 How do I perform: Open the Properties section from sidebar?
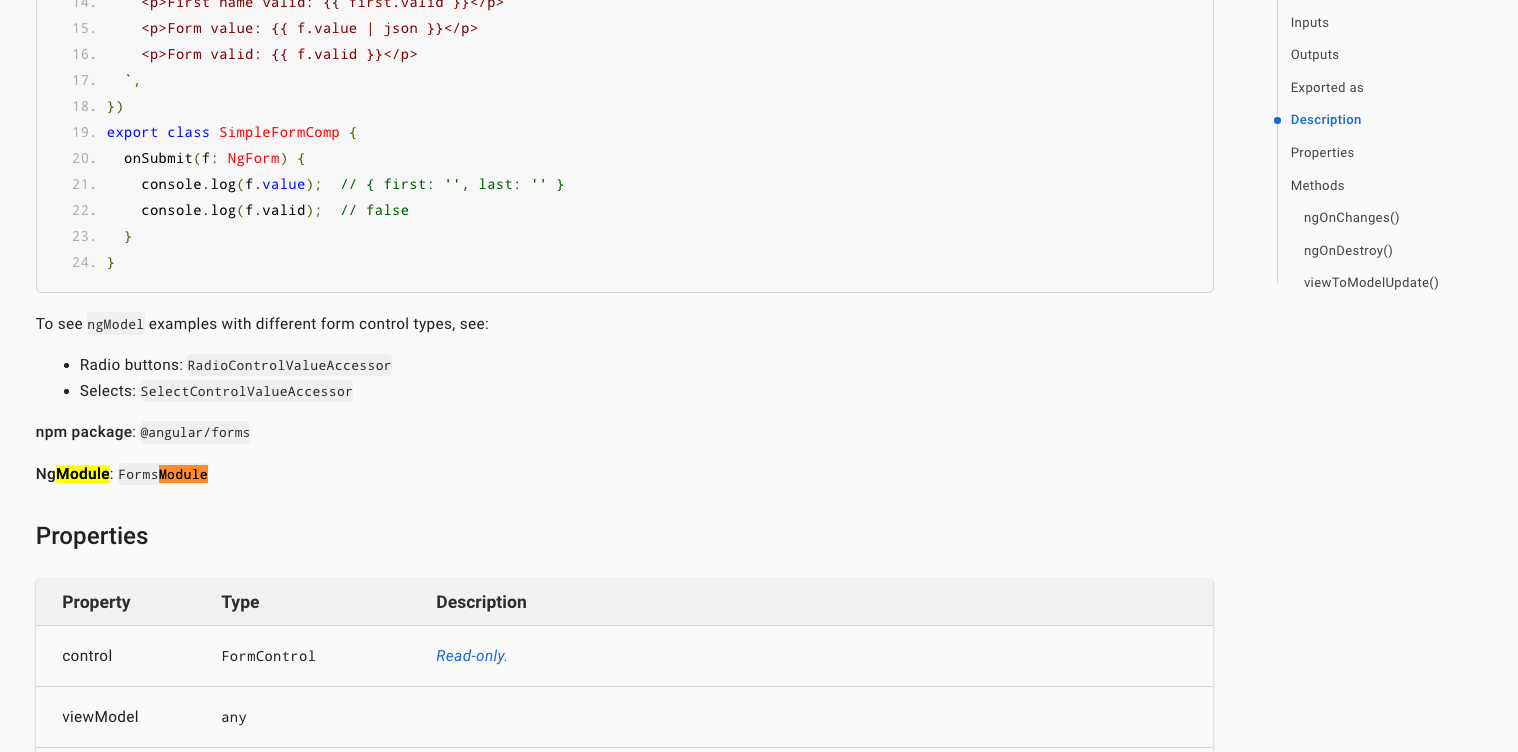[1322, 152]
